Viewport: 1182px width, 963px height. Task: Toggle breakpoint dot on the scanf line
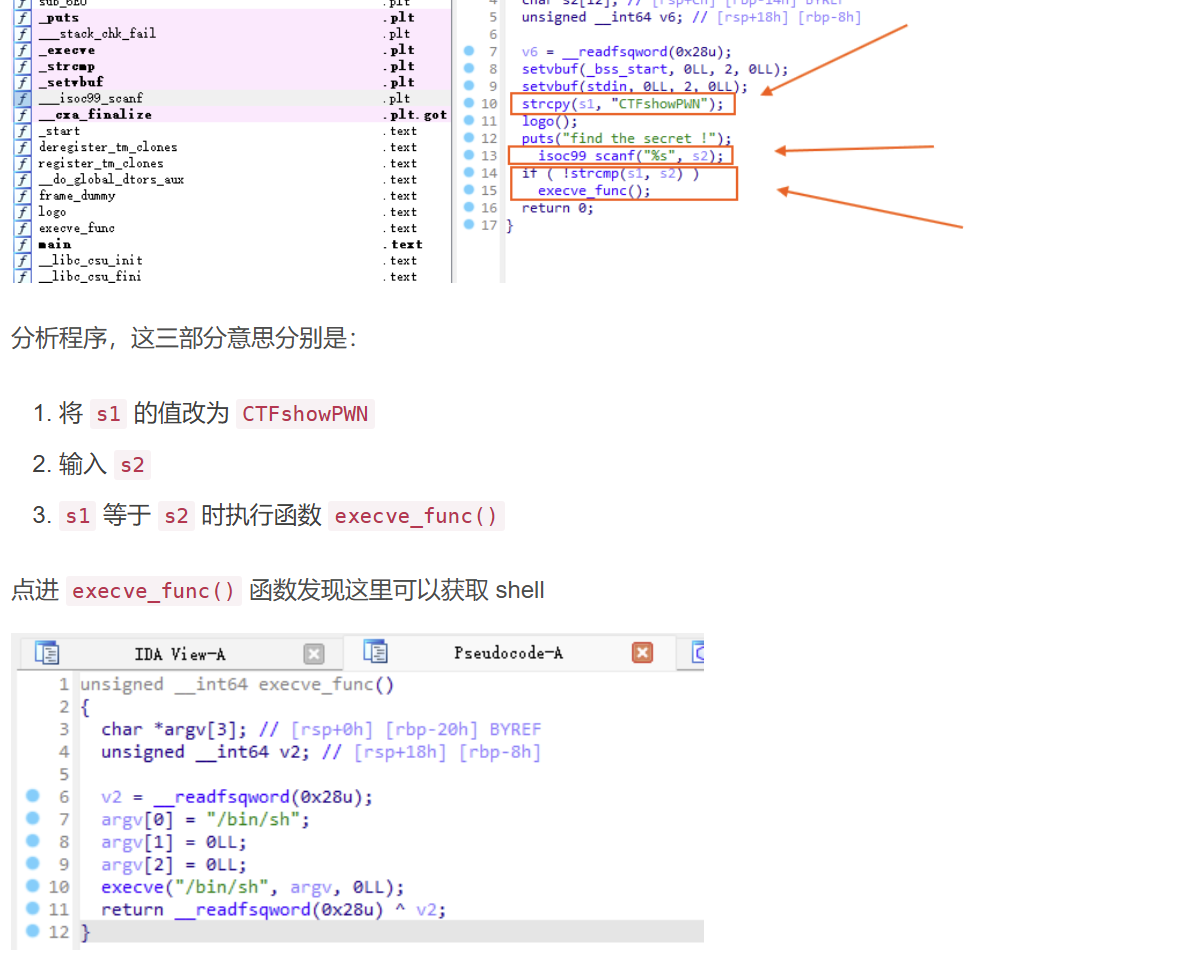[x=468, y=156]
